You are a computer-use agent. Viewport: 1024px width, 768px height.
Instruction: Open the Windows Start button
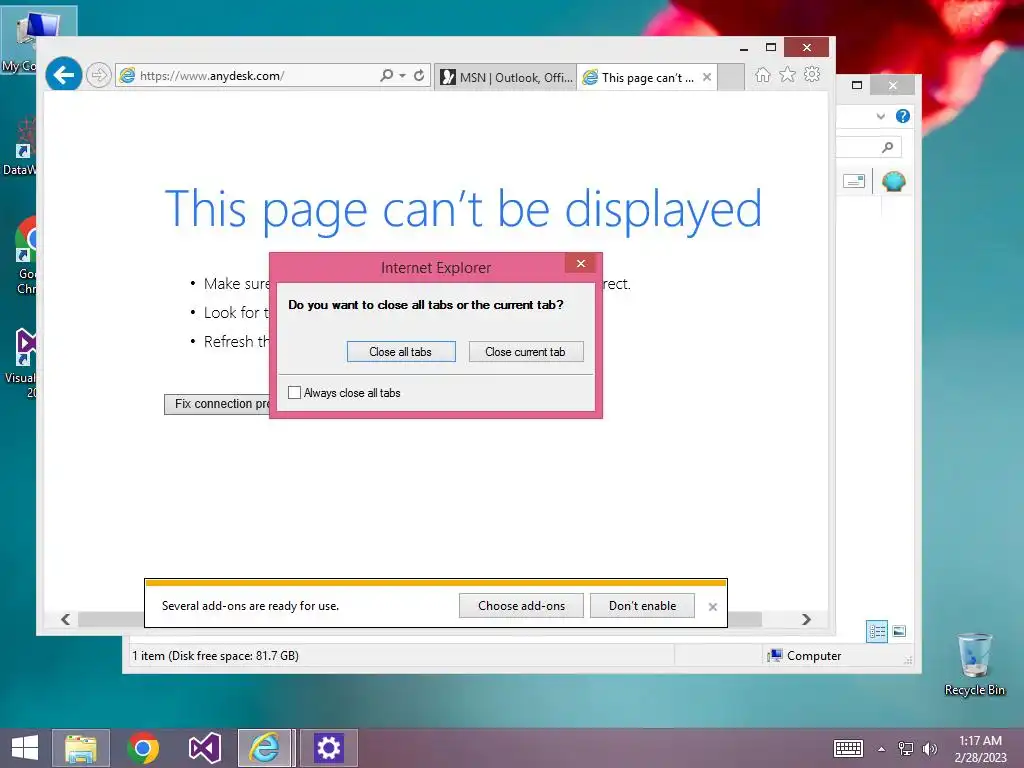25,748
